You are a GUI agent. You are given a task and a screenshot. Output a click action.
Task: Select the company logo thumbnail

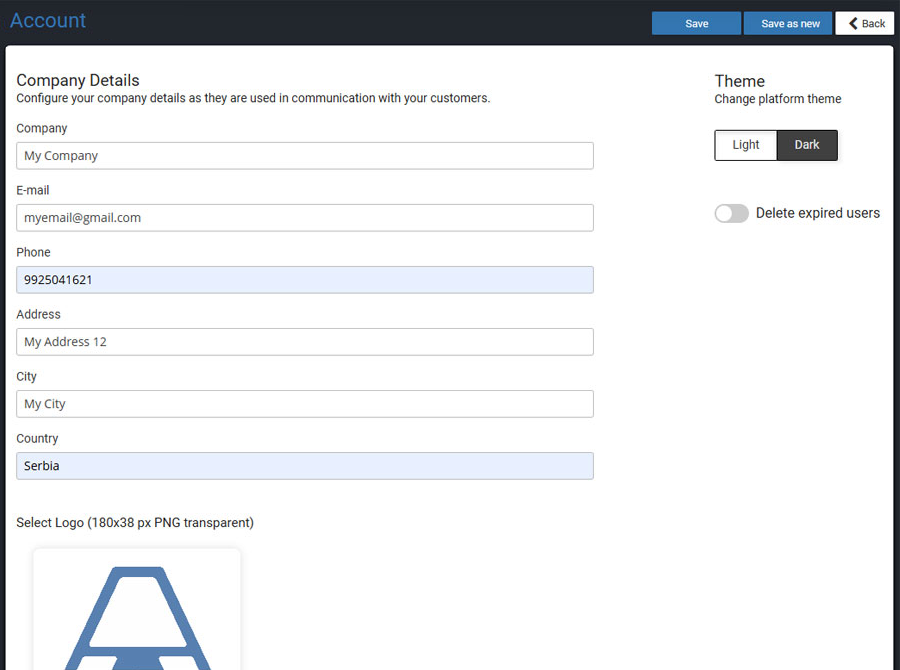click(137, 610)
